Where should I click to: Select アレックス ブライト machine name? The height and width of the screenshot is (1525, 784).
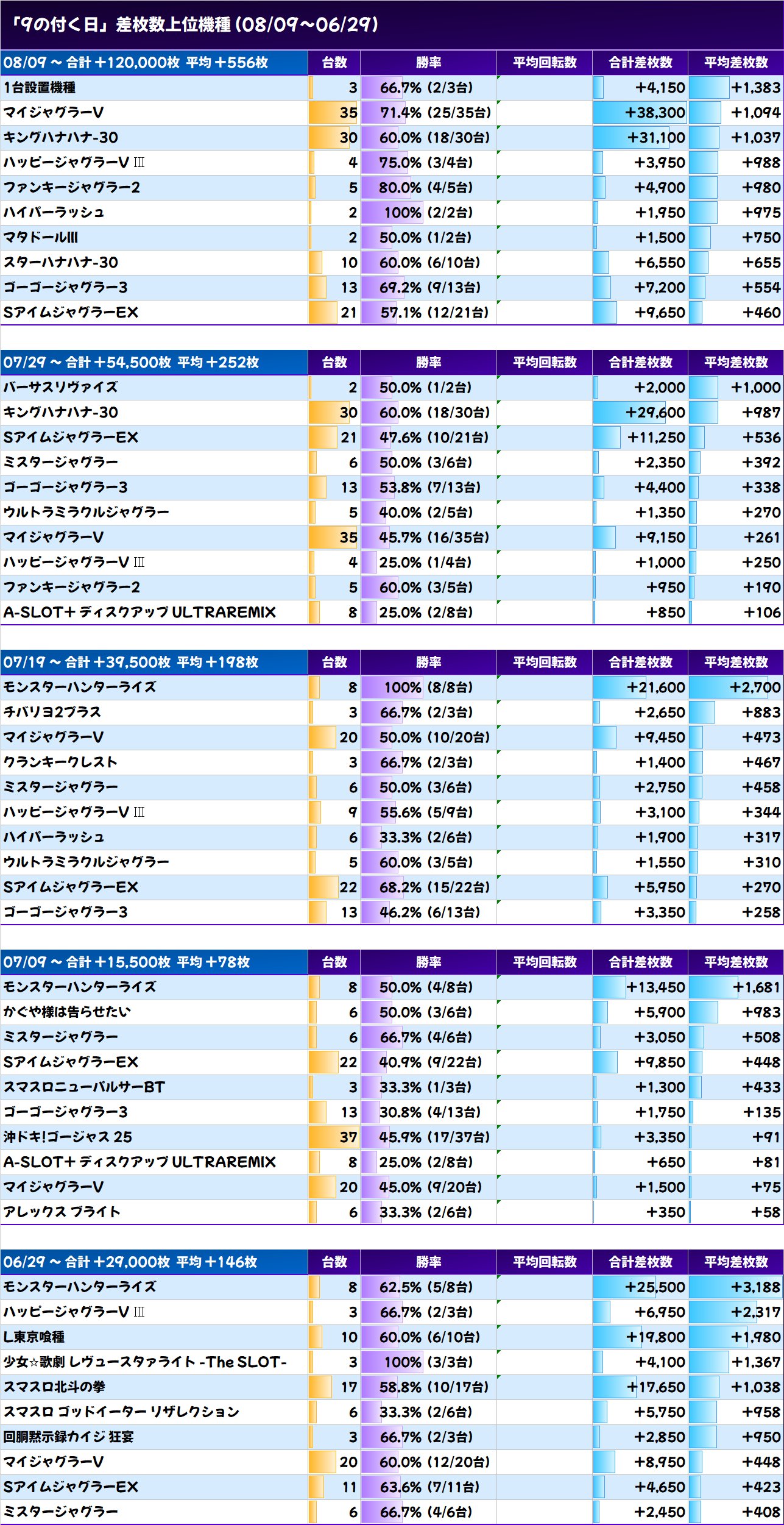[62, 1212]
